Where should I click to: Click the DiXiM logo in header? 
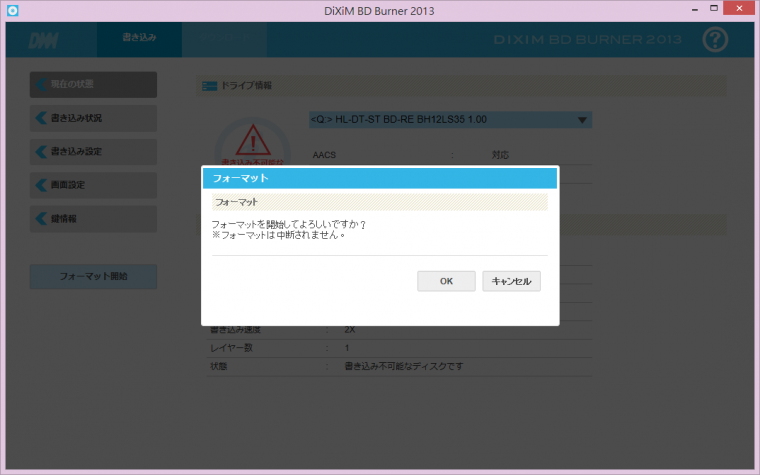43,41
